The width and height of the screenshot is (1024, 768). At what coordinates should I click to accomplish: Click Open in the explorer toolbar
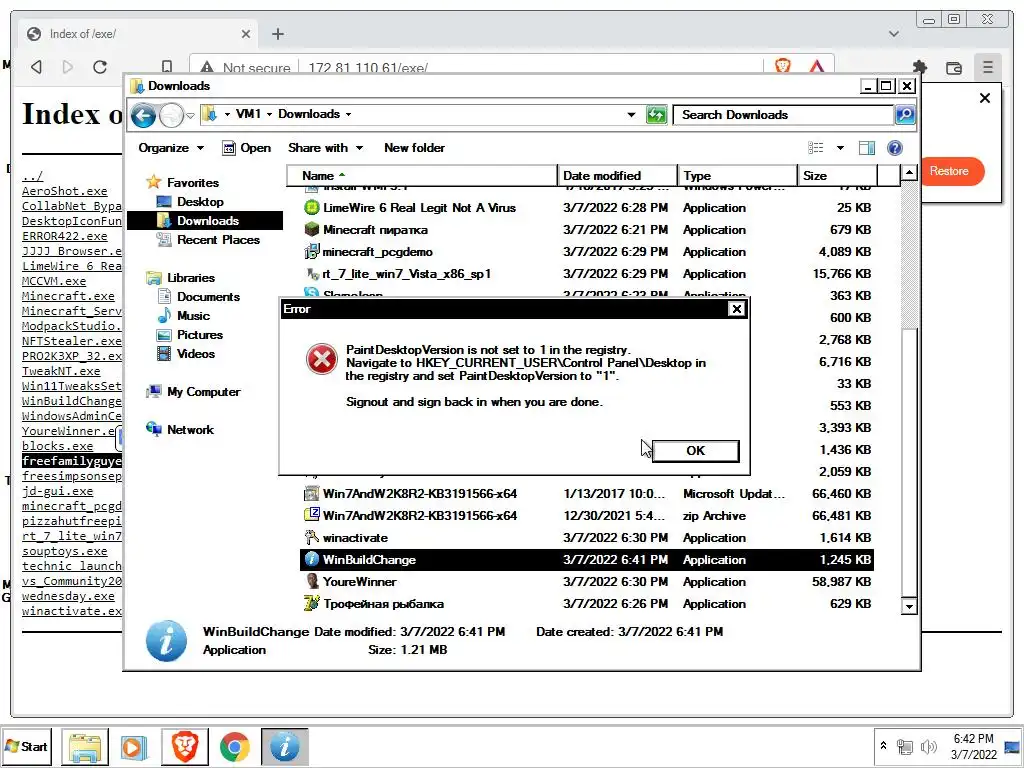point(247,148)
